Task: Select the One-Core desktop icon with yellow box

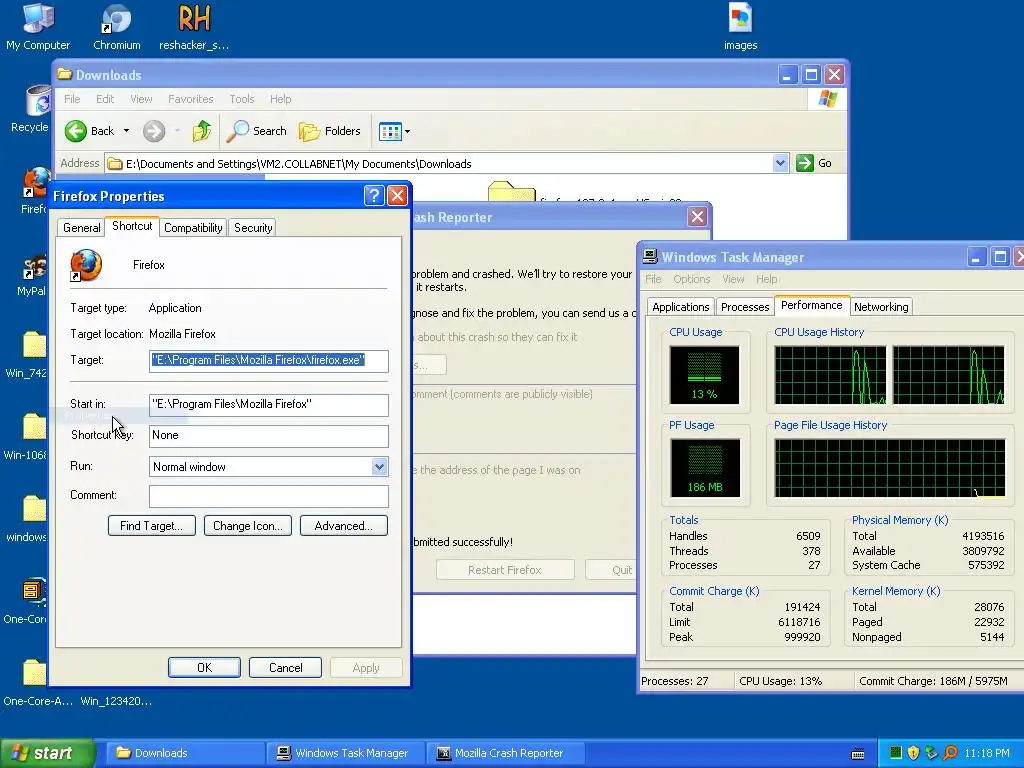Action: pos(27,601)
